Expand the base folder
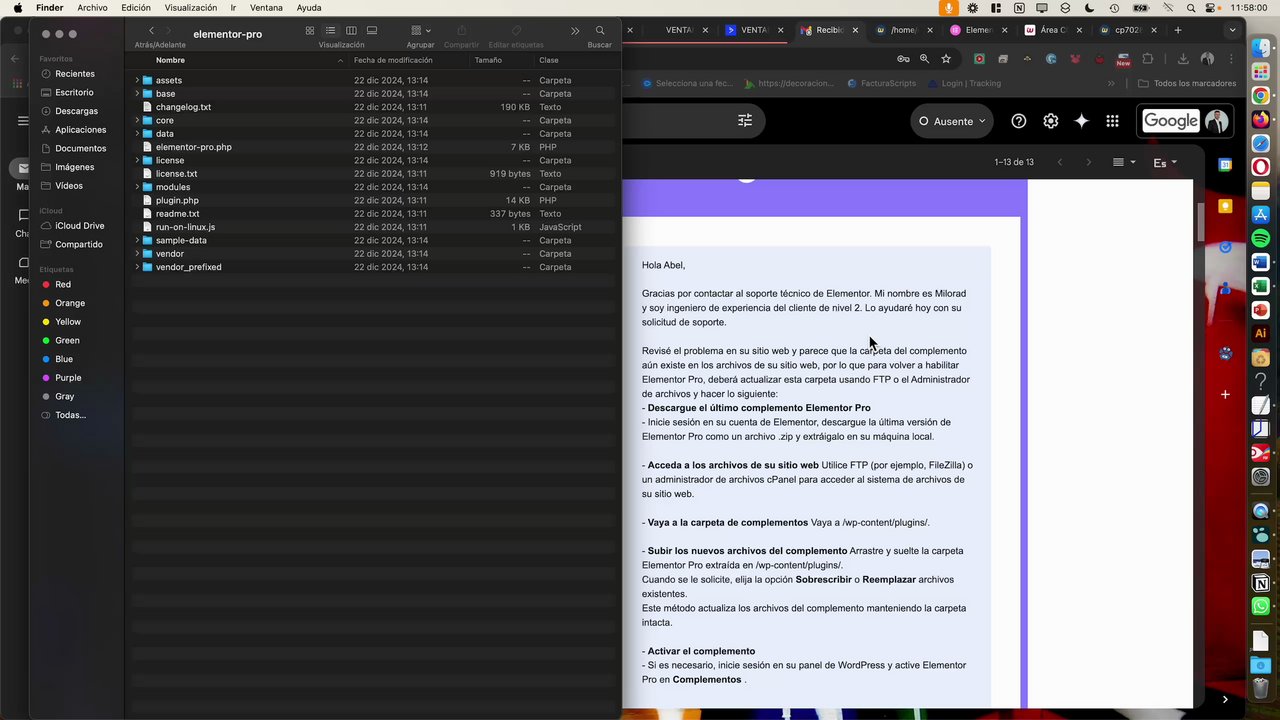The height and width of the screenshot is (720, 1280). [x=137, y=94]
